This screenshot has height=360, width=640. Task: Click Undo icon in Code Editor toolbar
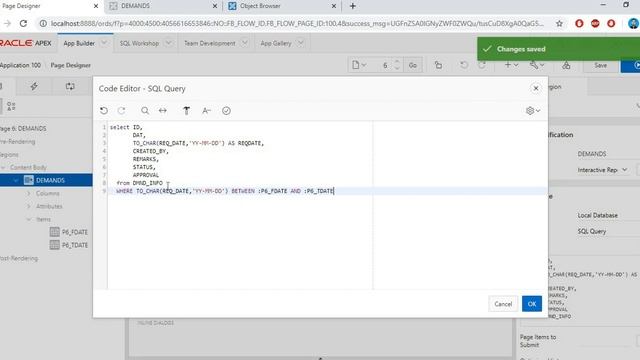[104, 111]
